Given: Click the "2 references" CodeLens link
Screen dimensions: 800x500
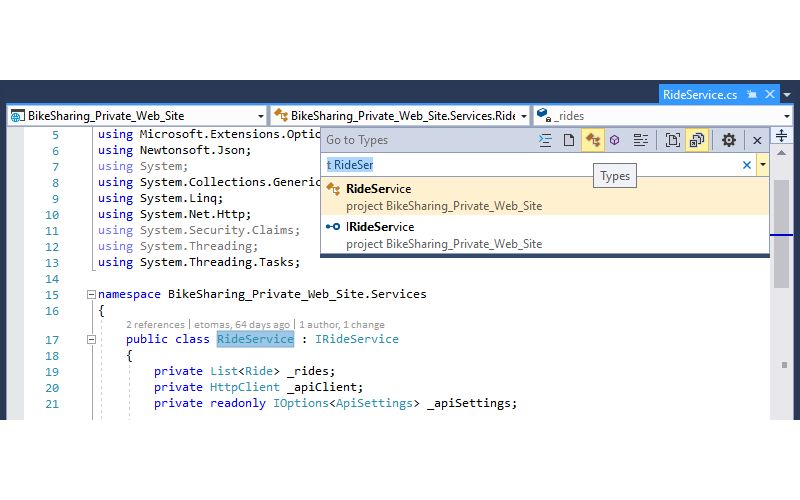Looking at the screenshot, I should pyautogui.click(x=155, y=325).
